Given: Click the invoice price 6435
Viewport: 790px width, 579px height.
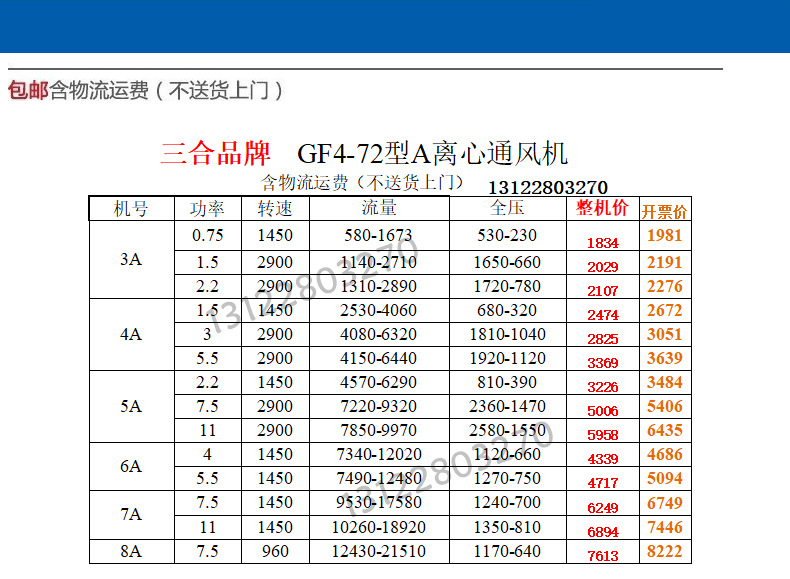Looking at the screenshot, I should pyautogui.click(x=665, y=430).
